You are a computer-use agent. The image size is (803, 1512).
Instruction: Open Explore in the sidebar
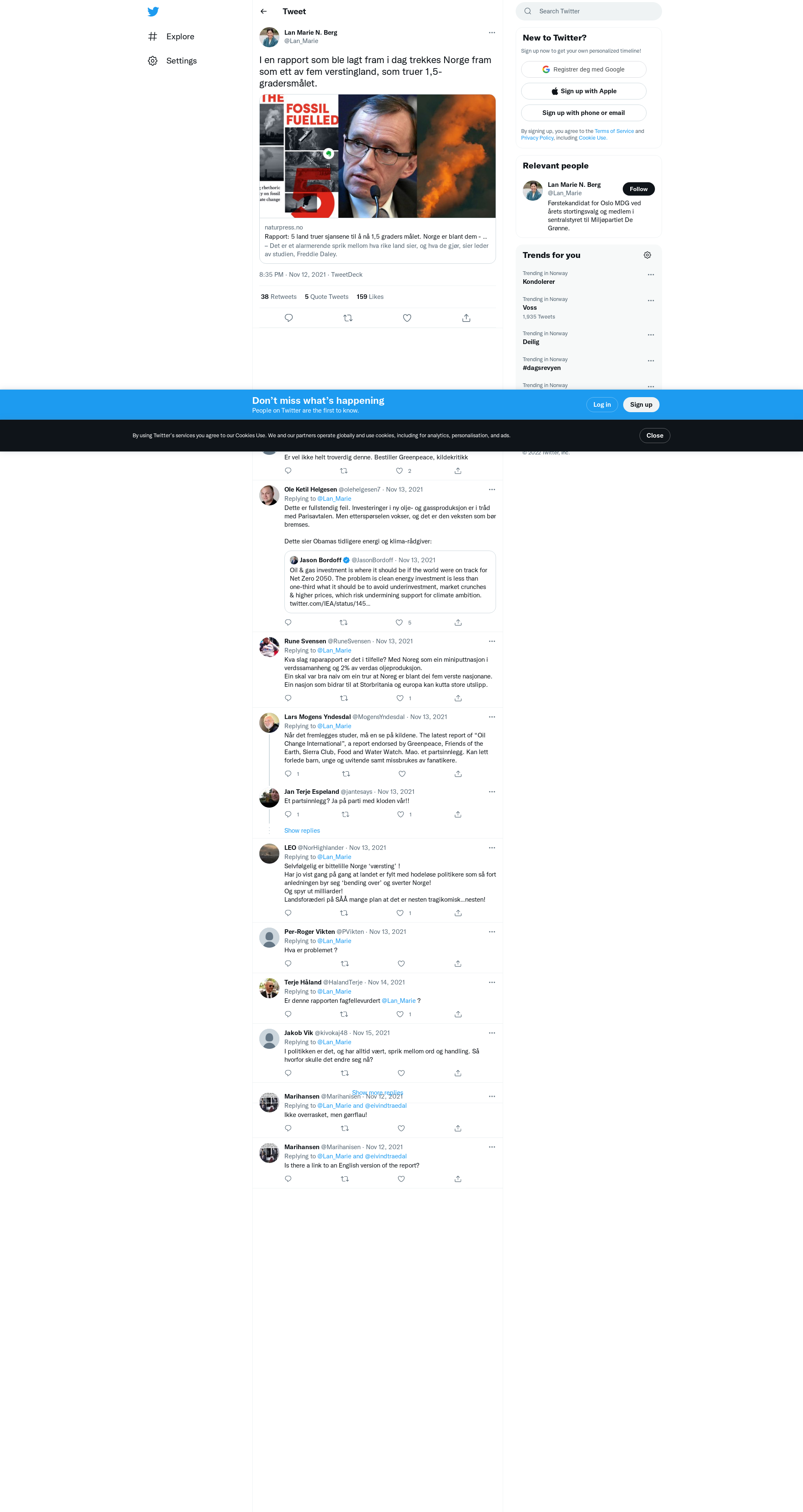click(x=171, y=36)
